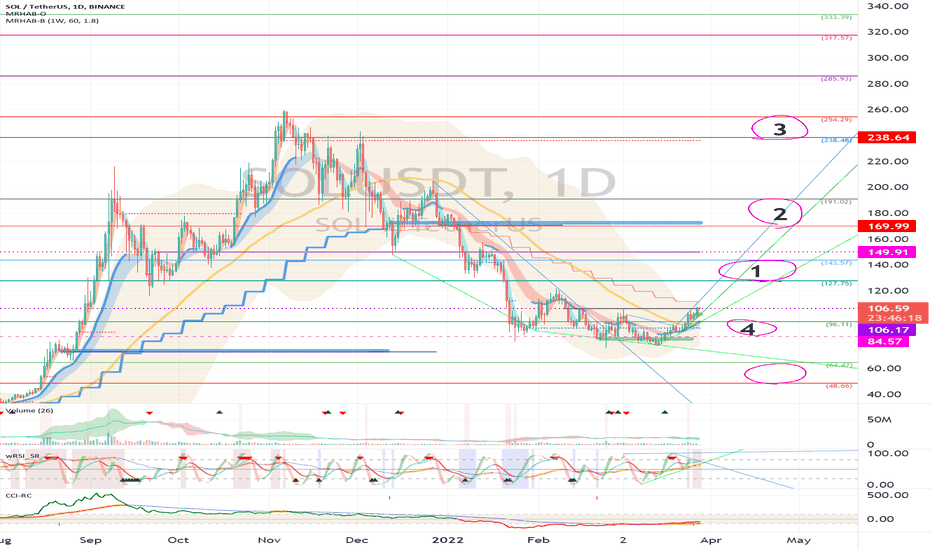Click the 180.00 price axis label
Viewport: 932px width, 550px height.
(x=887, y=213)
